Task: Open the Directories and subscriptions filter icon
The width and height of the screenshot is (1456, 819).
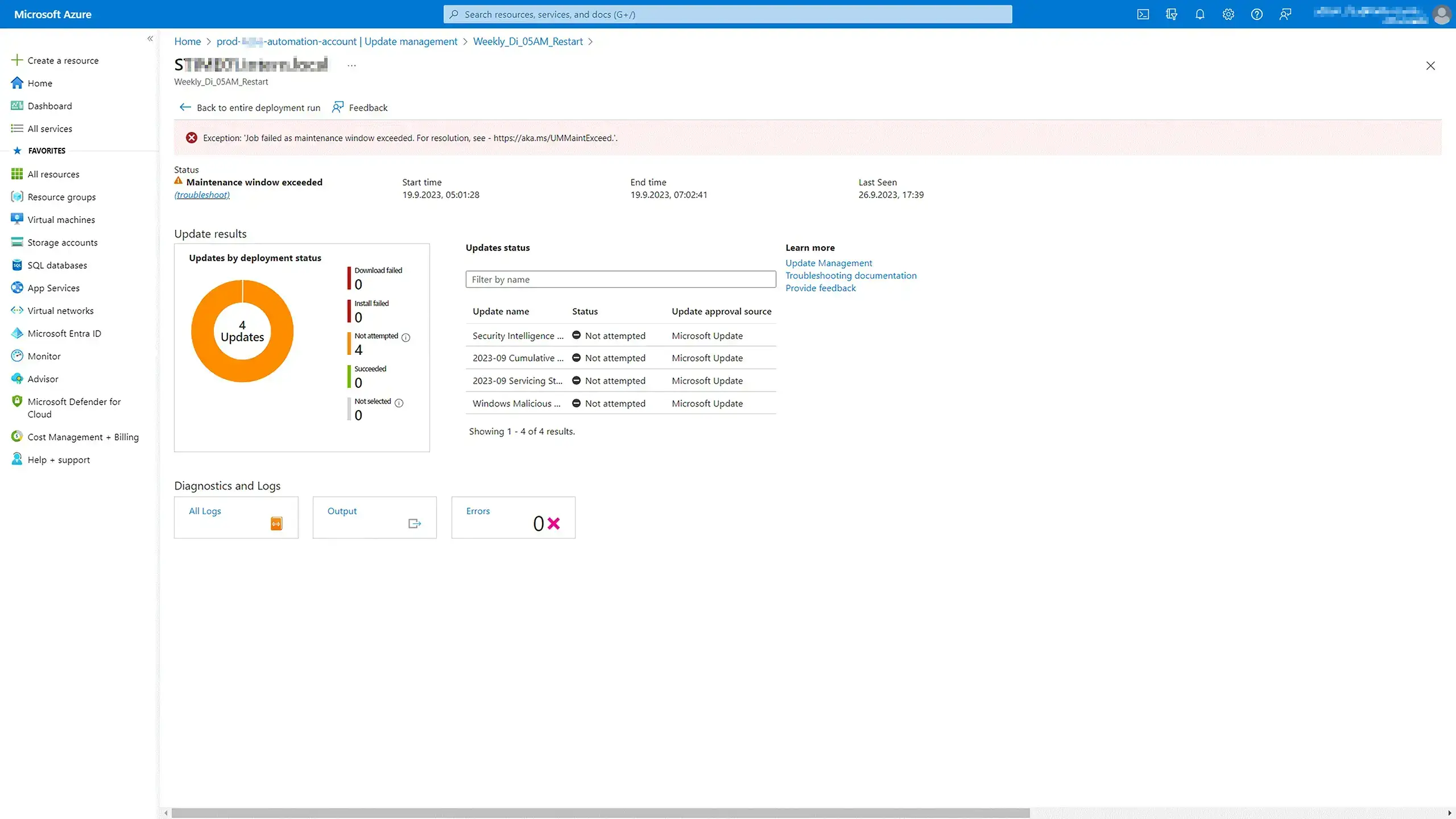Action: [1171, 14]
